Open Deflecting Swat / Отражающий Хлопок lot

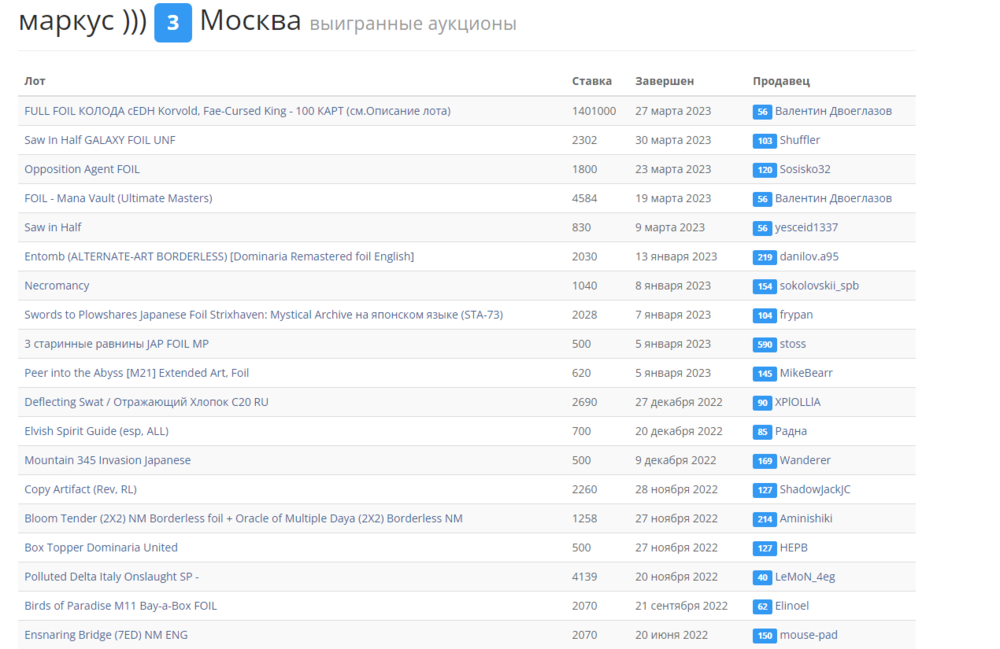tap(146, 402)
